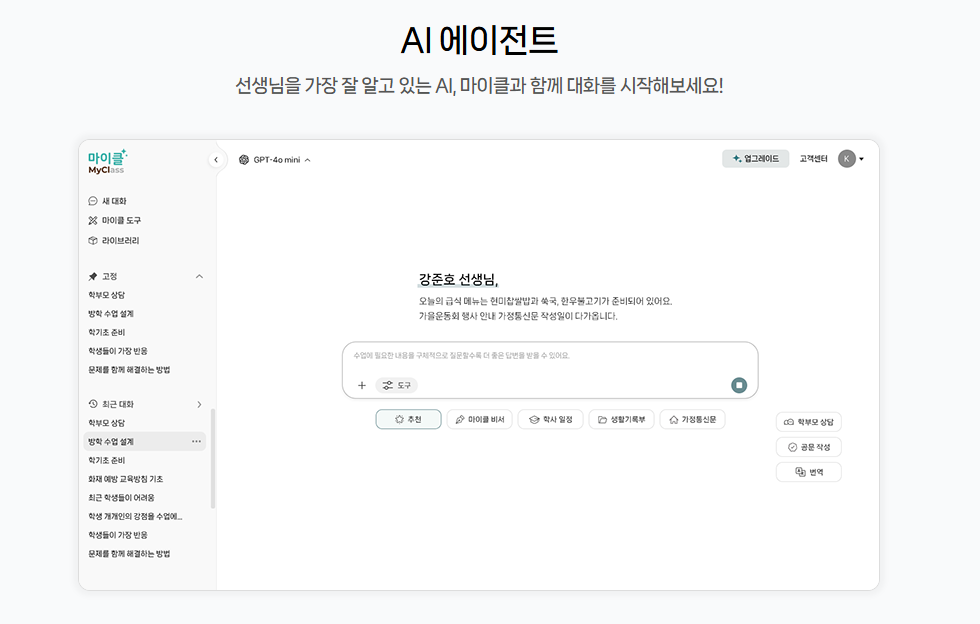Click the MyClass logo
This screenshot has height=624, width=980.
(x=107, y=162)
